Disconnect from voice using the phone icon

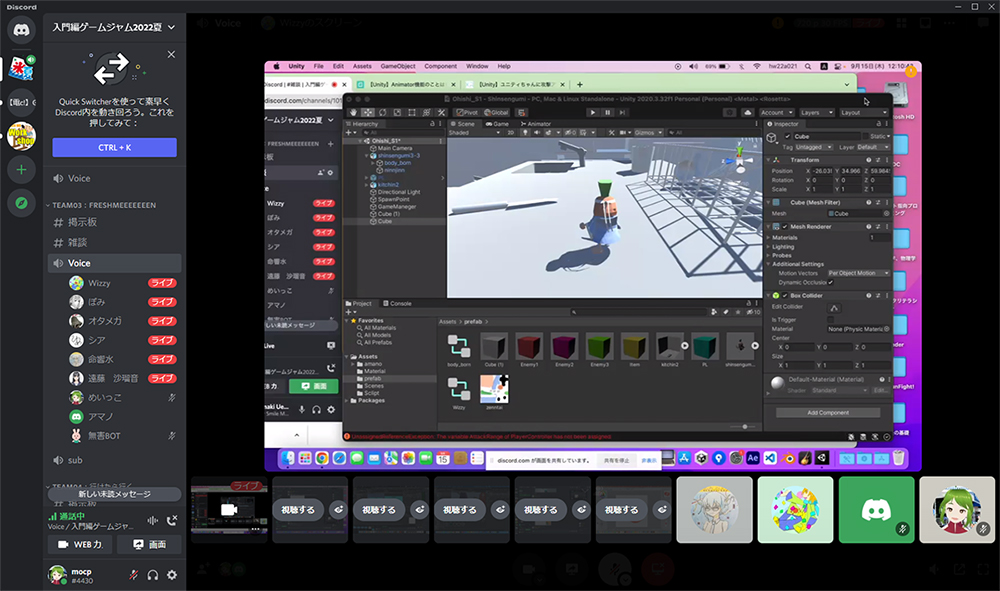(172, 520)
